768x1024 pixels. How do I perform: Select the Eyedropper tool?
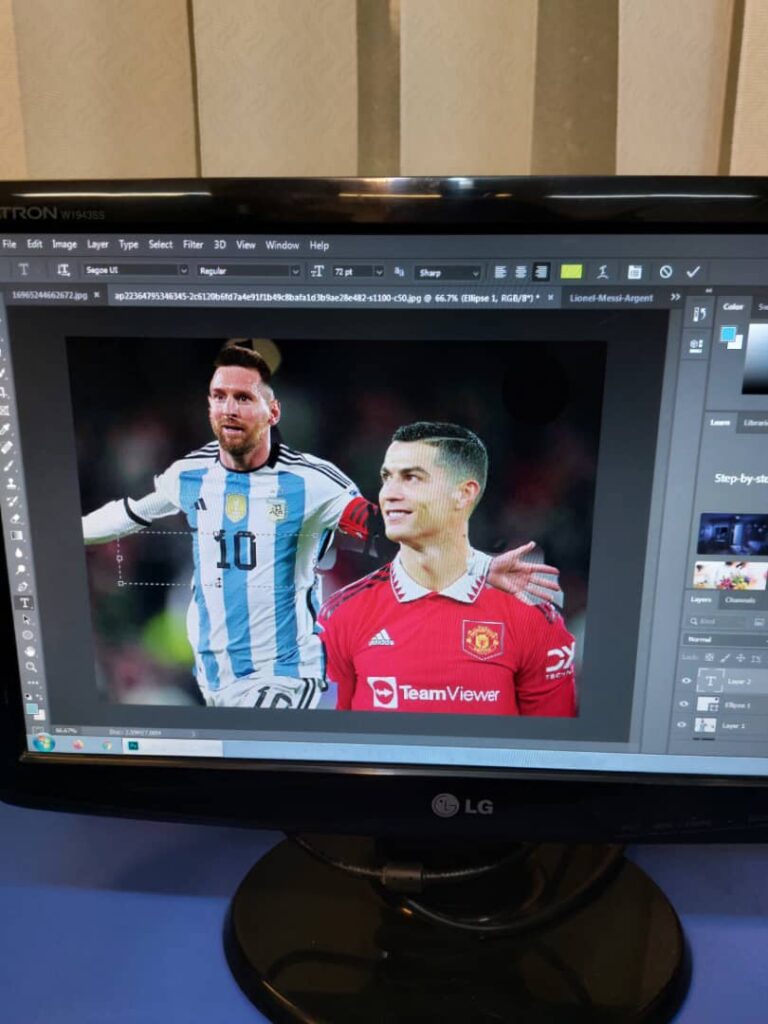(x=7, y=428)
